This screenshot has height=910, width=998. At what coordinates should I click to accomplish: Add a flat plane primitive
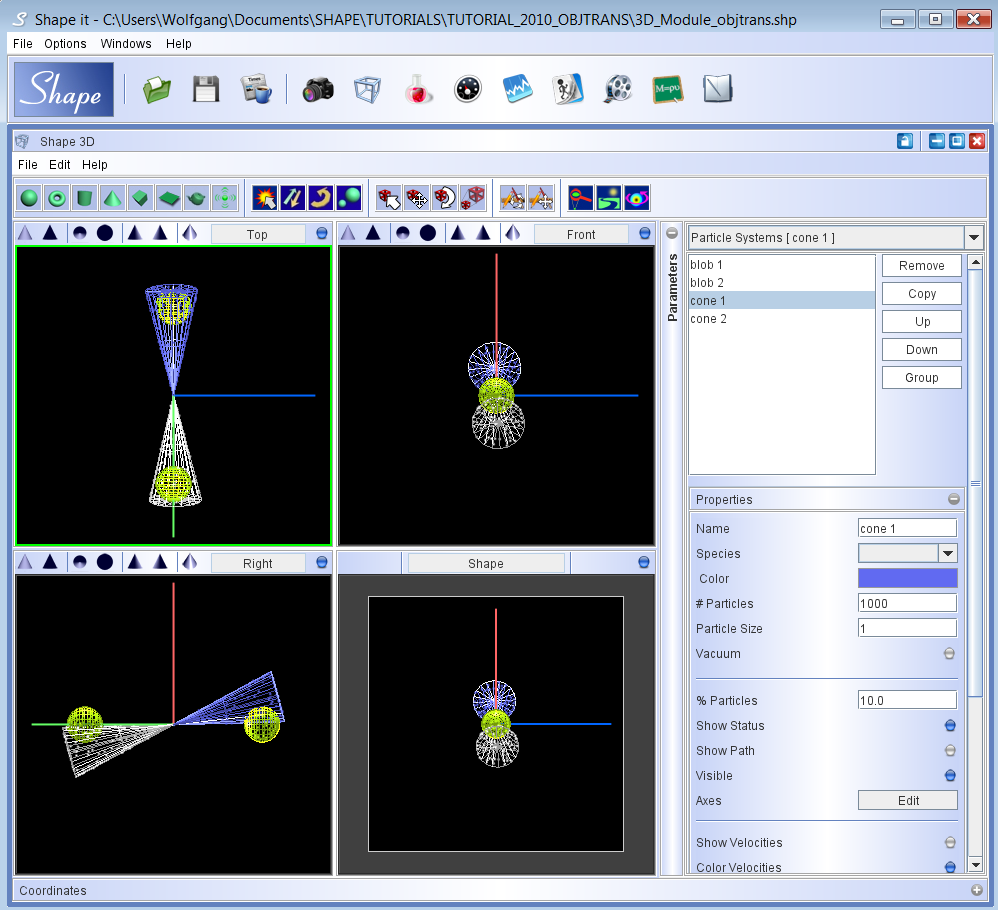(169, 198)
